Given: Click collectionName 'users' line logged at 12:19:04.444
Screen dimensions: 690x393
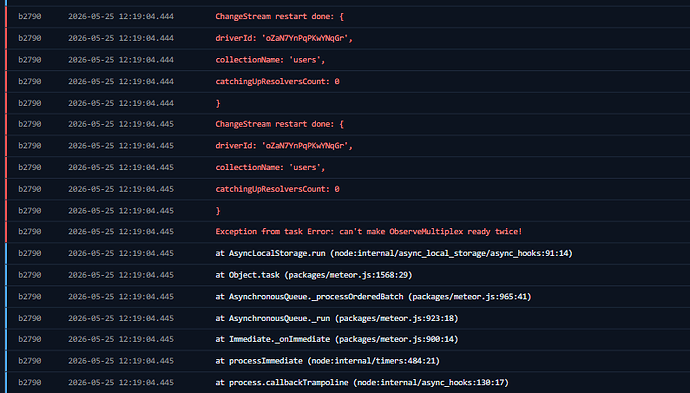Looking at the screenshot, I should point(270,59).
